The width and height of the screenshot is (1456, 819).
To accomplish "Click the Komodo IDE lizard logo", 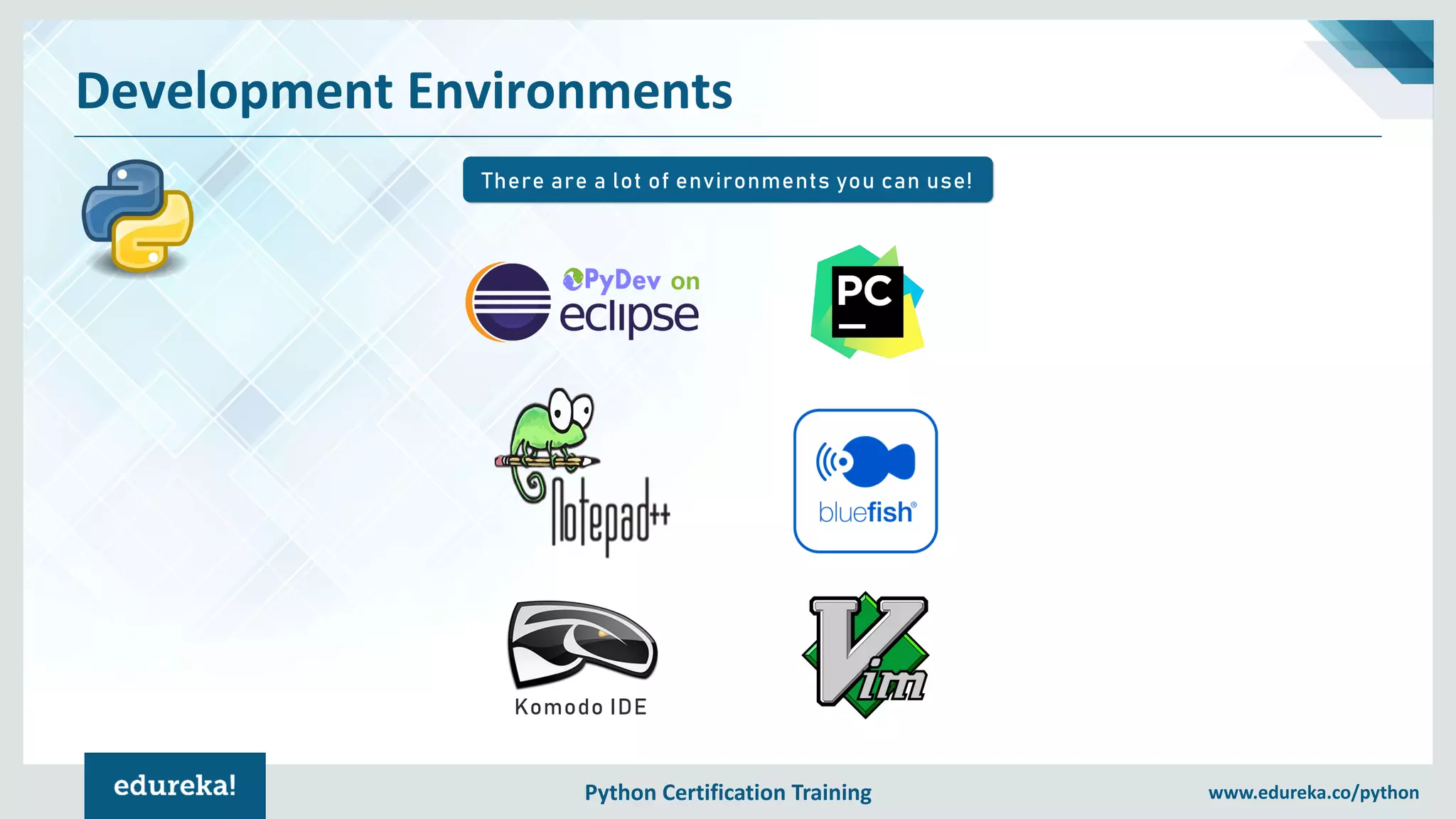I will (x=582, y=644).
